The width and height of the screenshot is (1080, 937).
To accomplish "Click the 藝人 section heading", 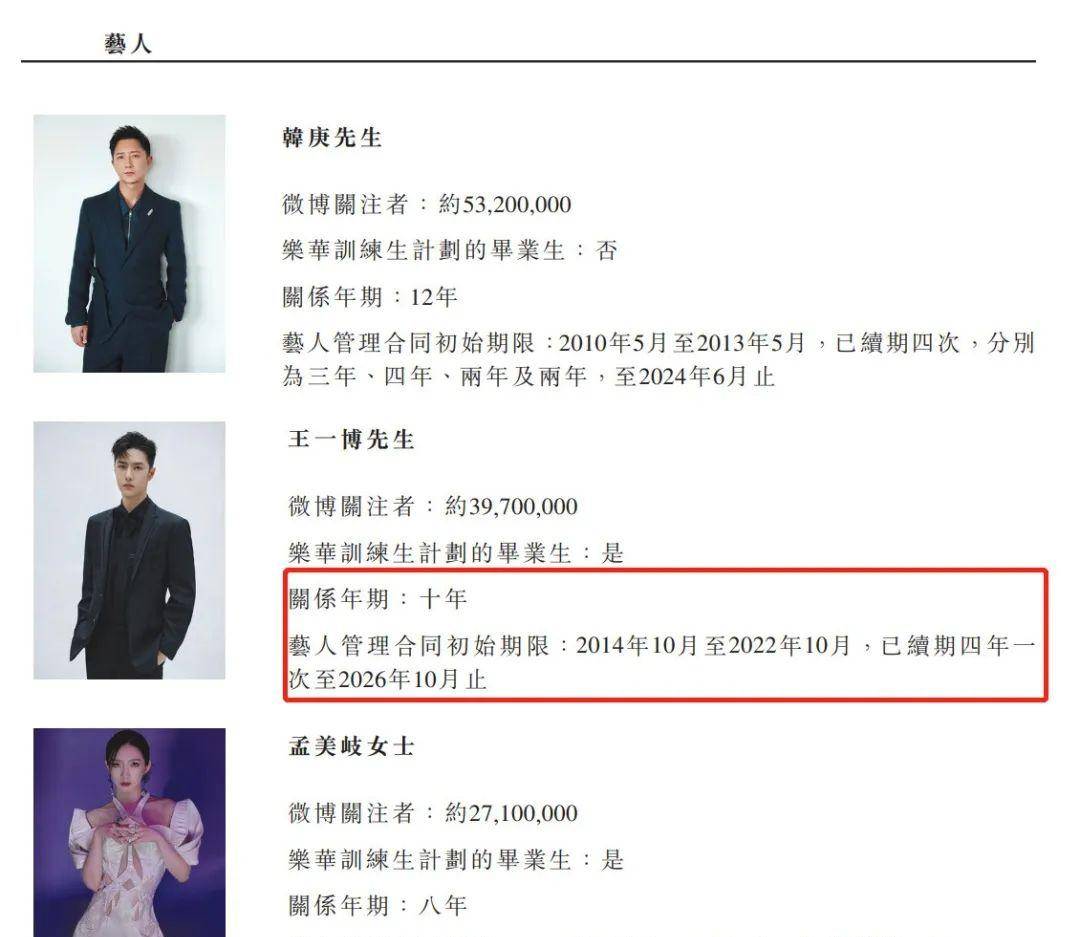I will (x=127, y=43).
